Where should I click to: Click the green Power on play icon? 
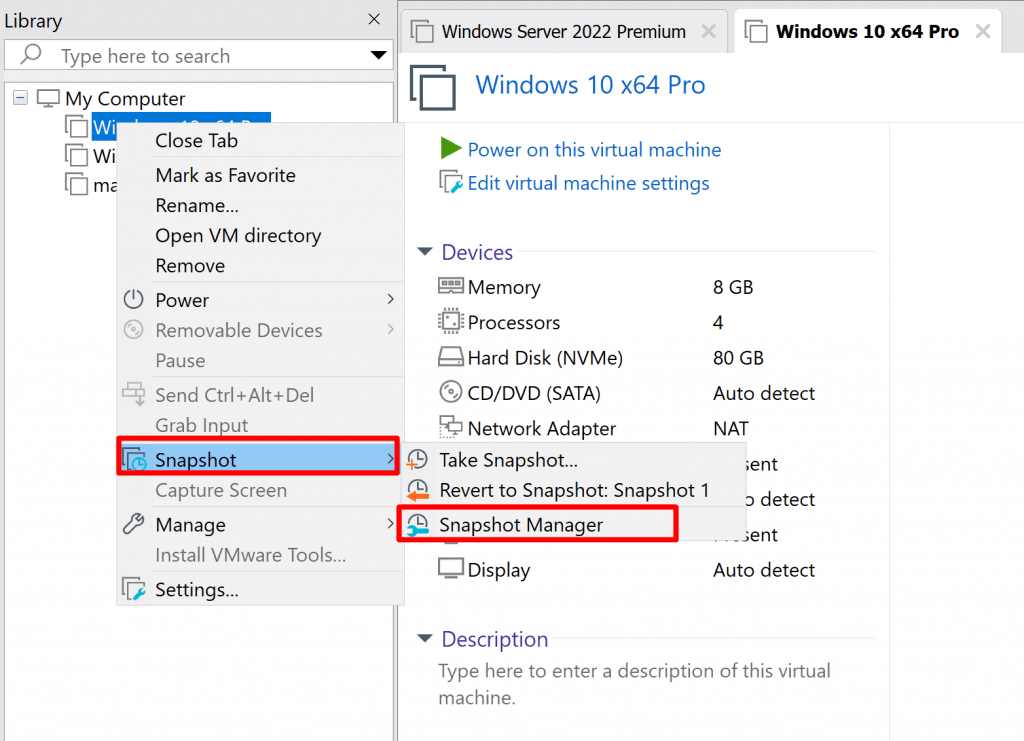click(x=451, y=148)
